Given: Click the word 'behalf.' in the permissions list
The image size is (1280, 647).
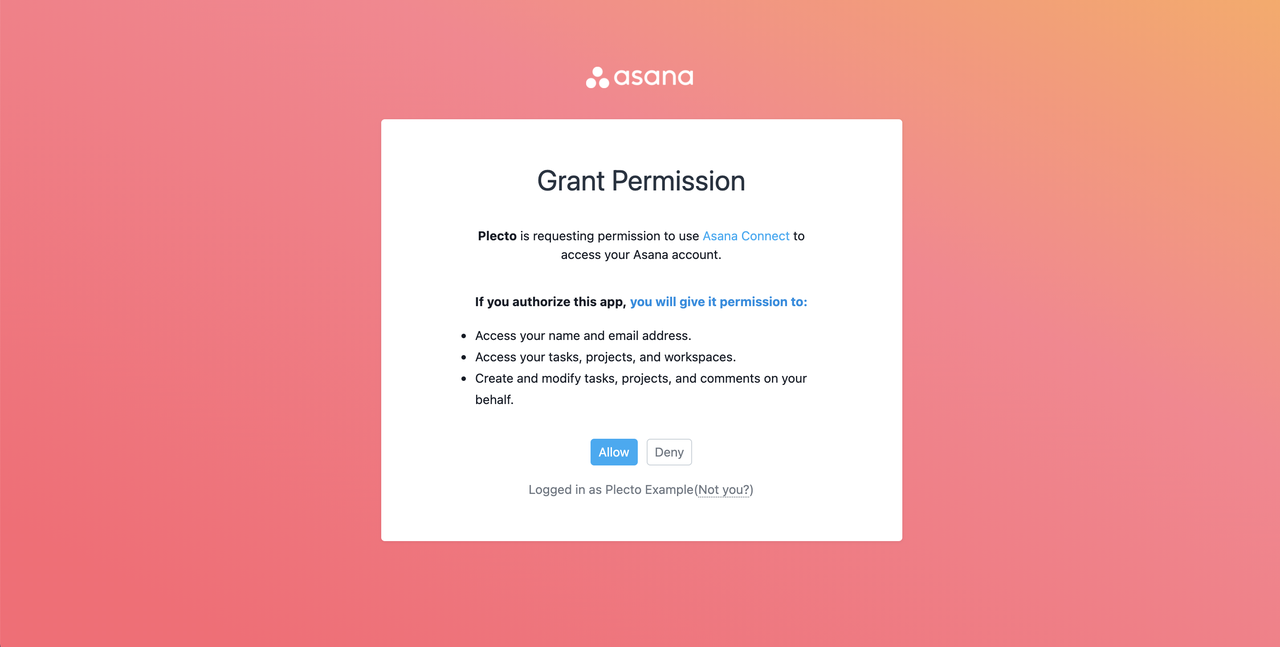Looking at the screenshot, I should 494,400.
